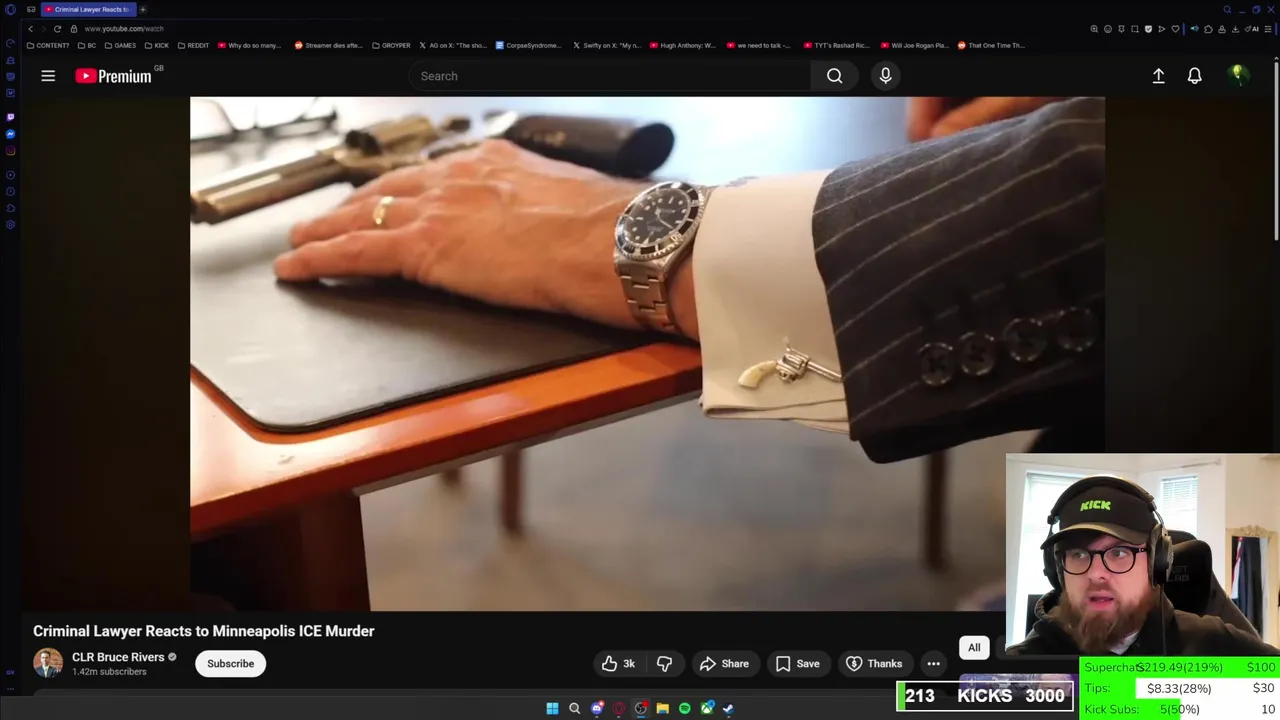Screen dimensions: 1280x720
Task: Open the sidebar settings gear icon
Action: pos(10,224)
